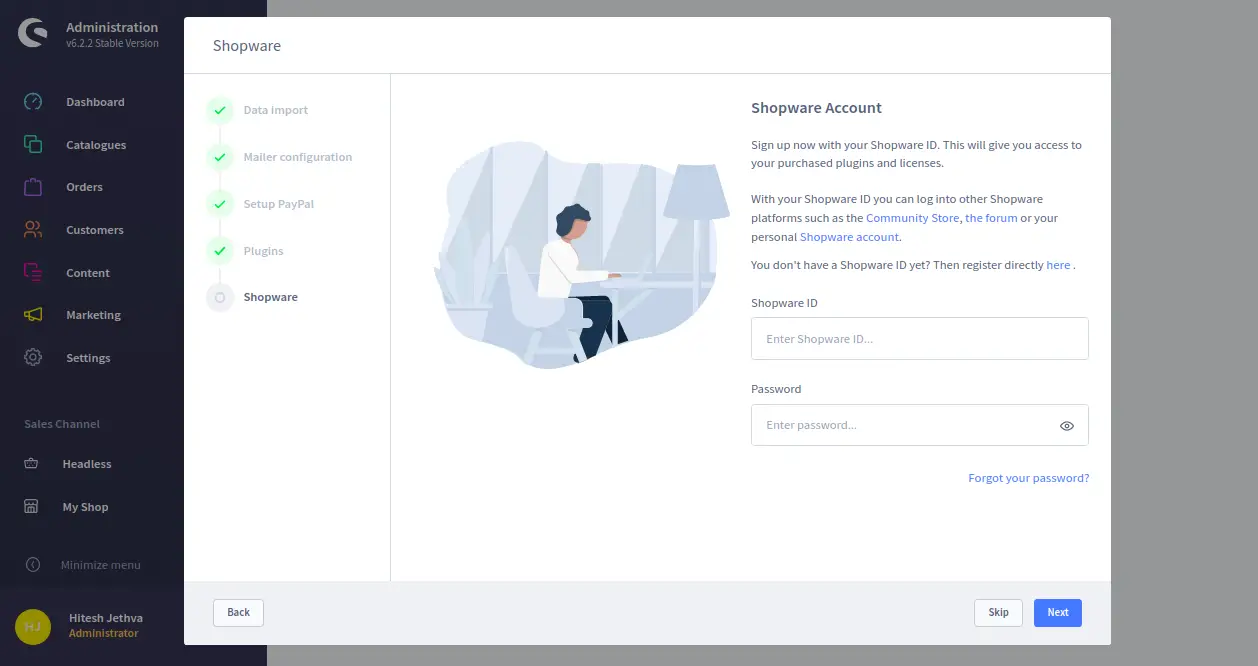Go to the Setup PayPal step
This screenshot has height=666, width=1258.
(x=279, y=204)
